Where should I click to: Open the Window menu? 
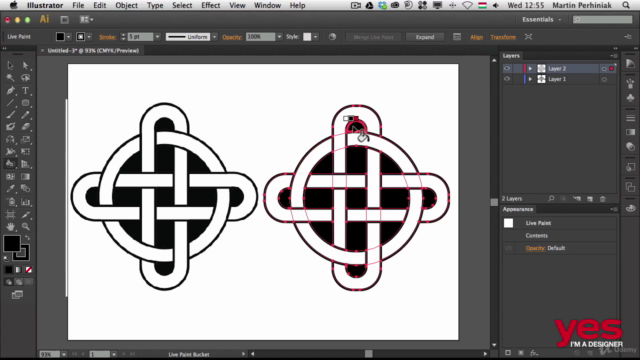(x=267, y=5)
